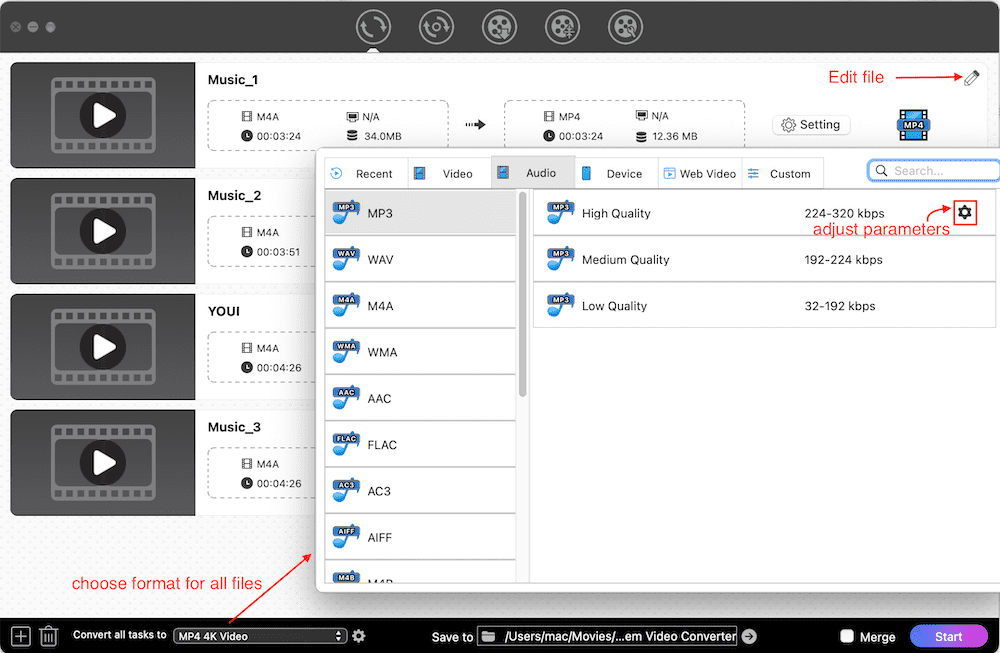Enable the Merge checkbox

pos(847,636)
